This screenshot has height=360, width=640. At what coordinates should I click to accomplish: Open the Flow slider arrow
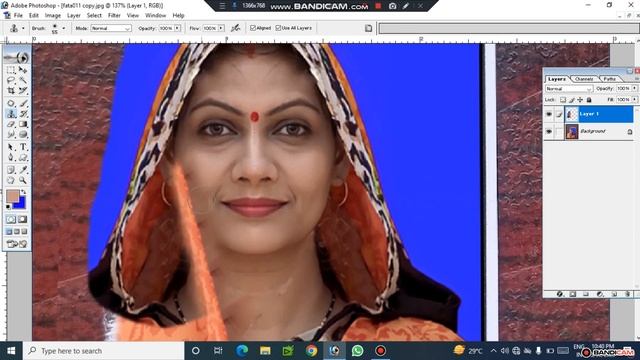[x=221, y=28]
